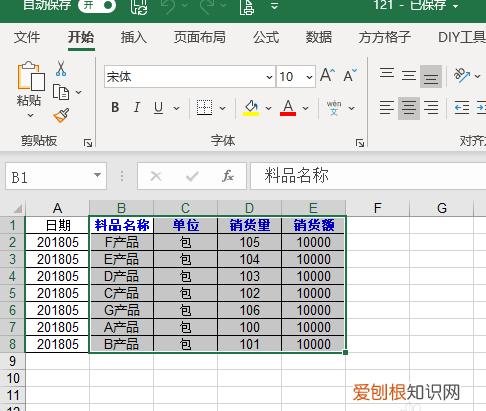Click the Select All corner triangle
Image resolution: width=486 pixels, height=411 pixels.
[x=17, y=208]
